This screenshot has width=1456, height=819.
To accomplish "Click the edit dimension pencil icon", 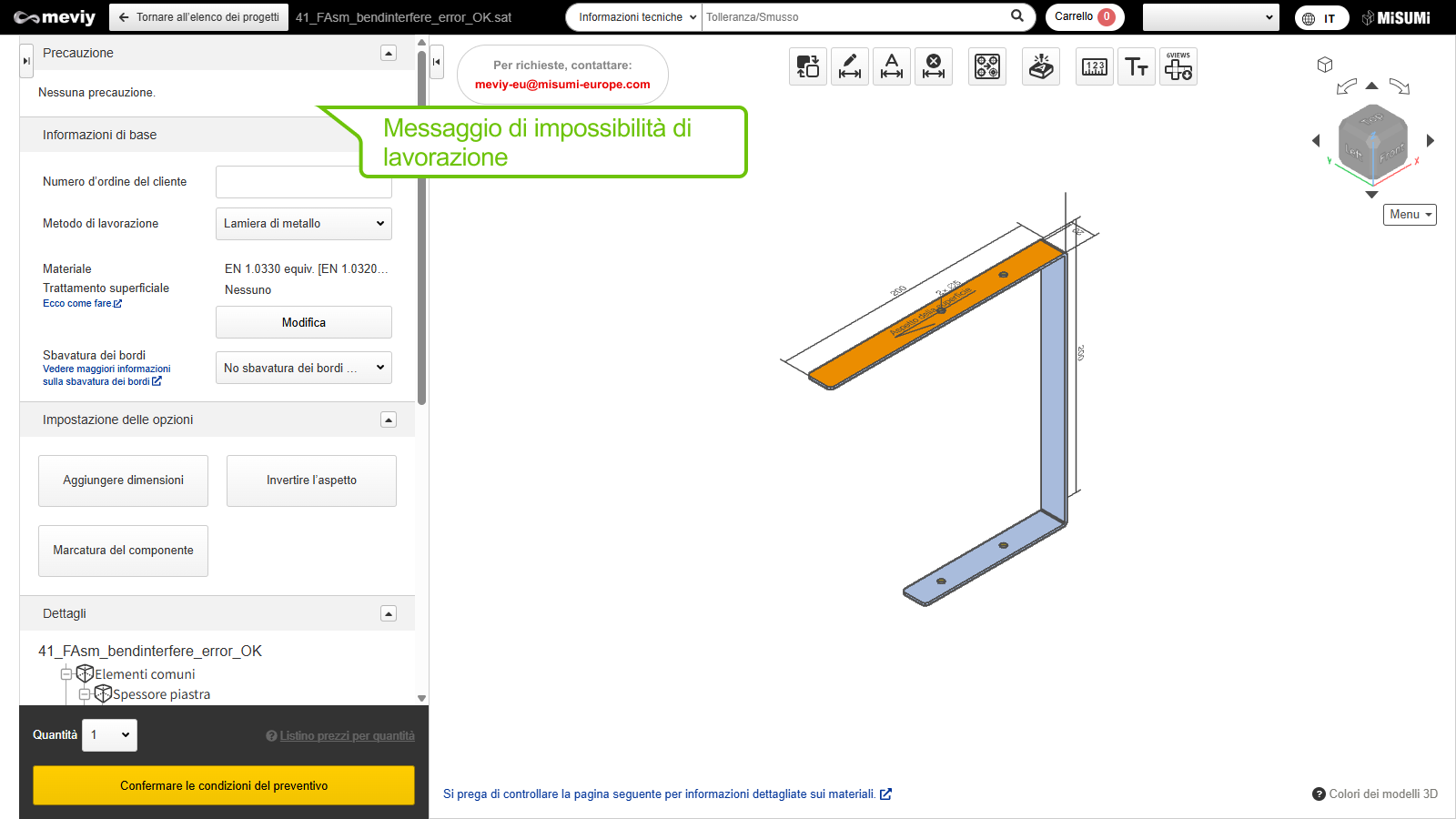I will 850,66.
